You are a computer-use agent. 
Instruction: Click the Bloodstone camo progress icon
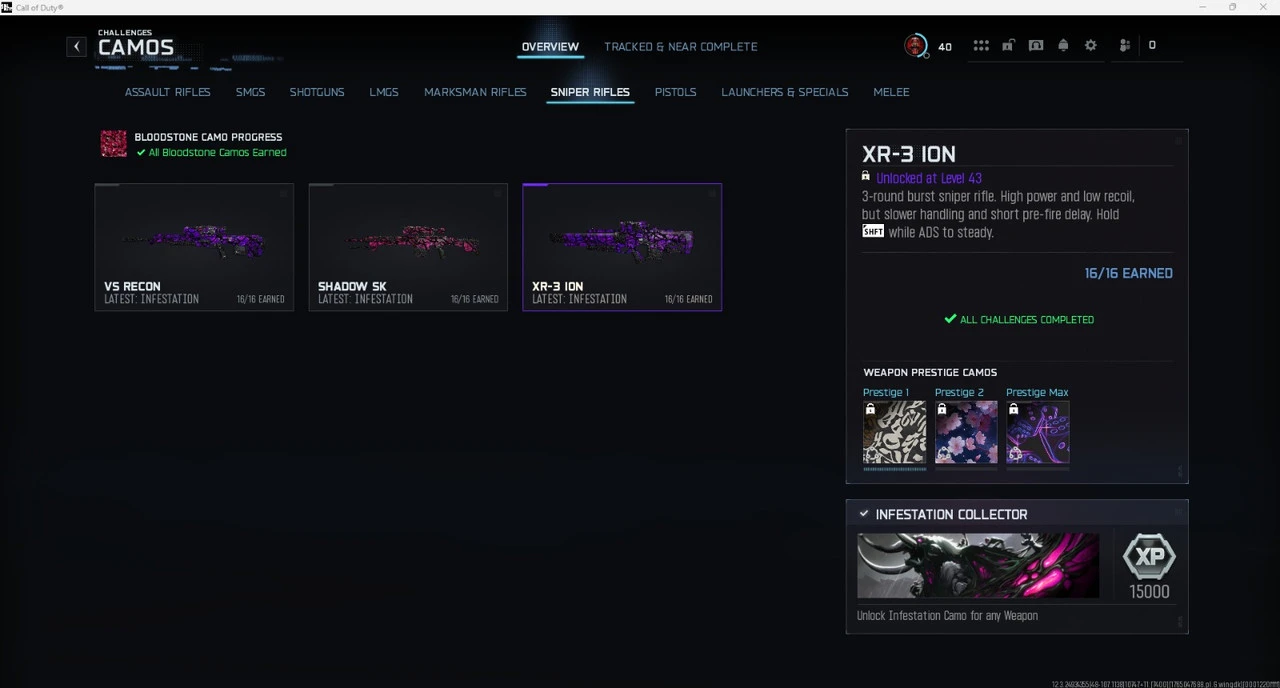tap(114, 144)
